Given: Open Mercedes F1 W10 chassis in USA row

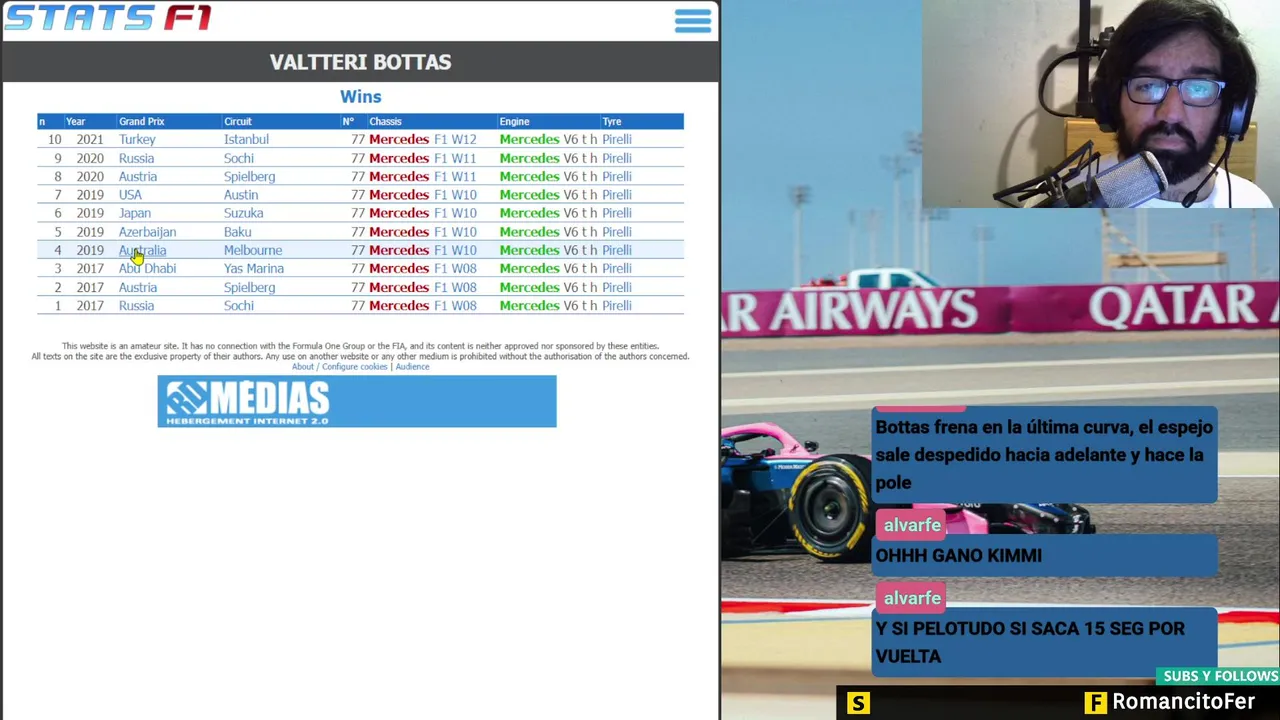Looking at the screenshot, I should click(x=423, y=195).
